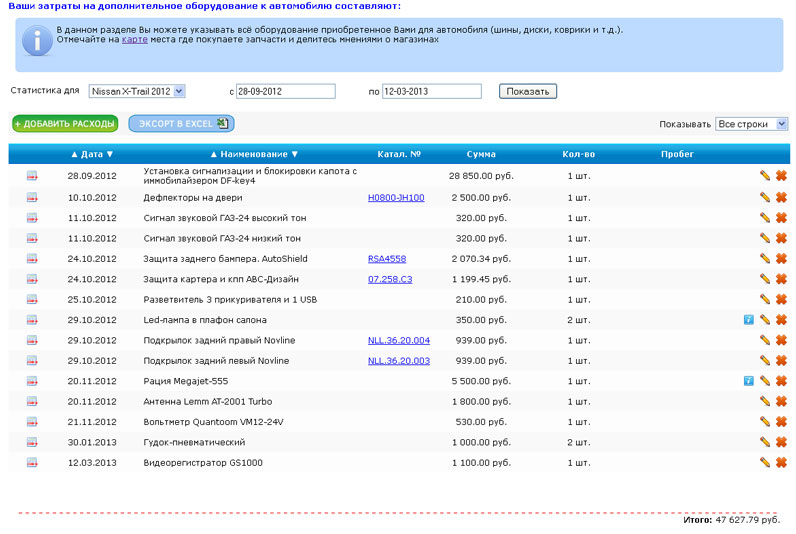Delete the Вольтметр Quantoom VM12-24V entry
The height and width of the screenshot is (534, 796).
pos(781,422)
